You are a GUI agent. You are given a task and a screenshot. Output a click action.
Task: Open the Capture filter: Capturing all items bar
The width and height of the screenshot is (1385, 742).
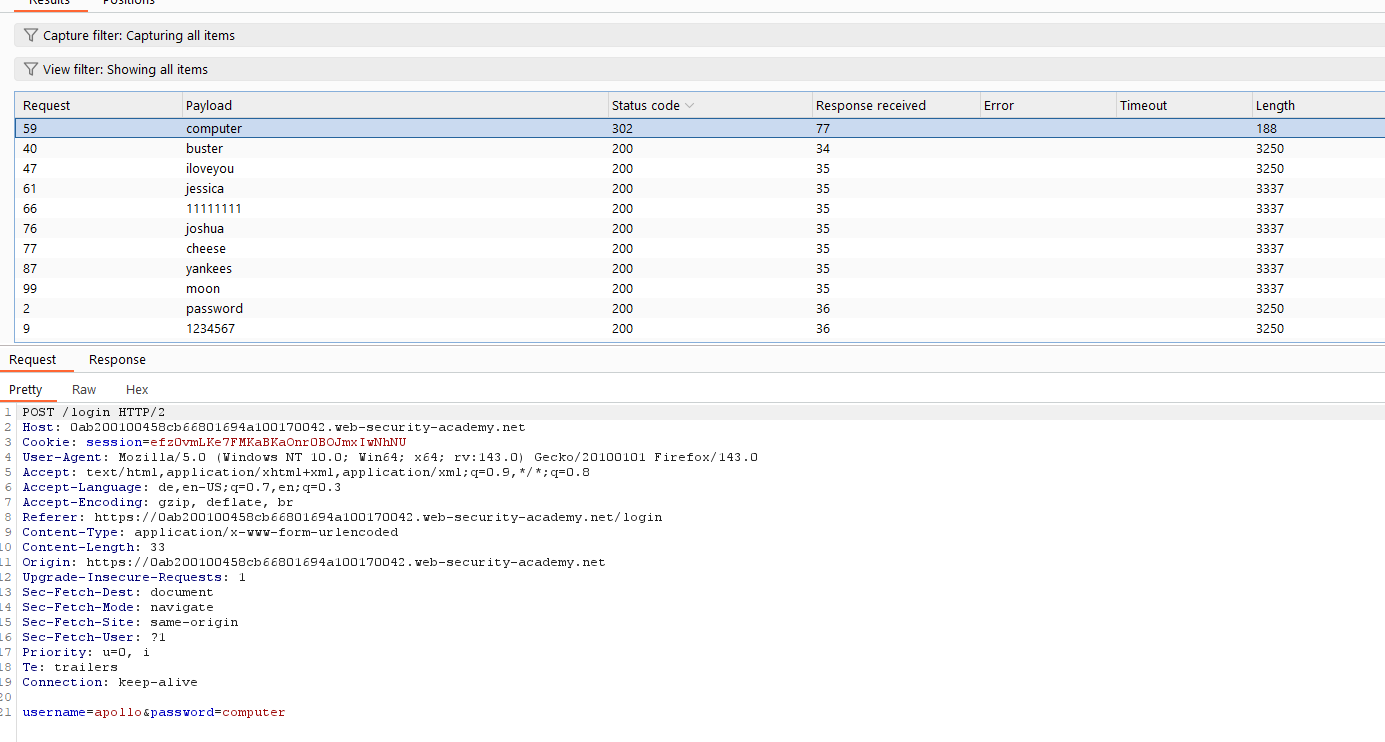tap(139, 36)
